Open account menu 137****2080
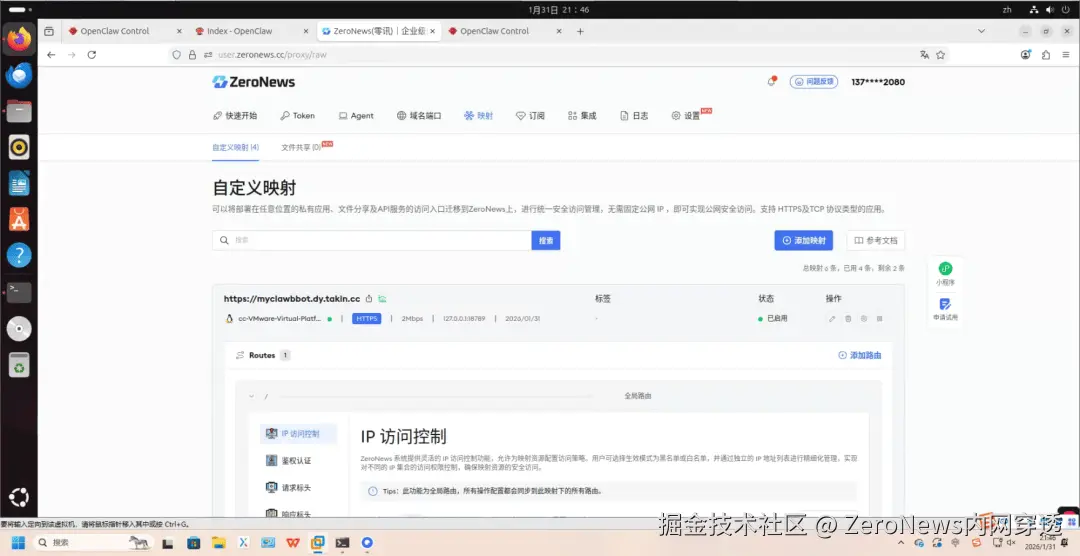The image size is (1080, 556). pos(878,82)
